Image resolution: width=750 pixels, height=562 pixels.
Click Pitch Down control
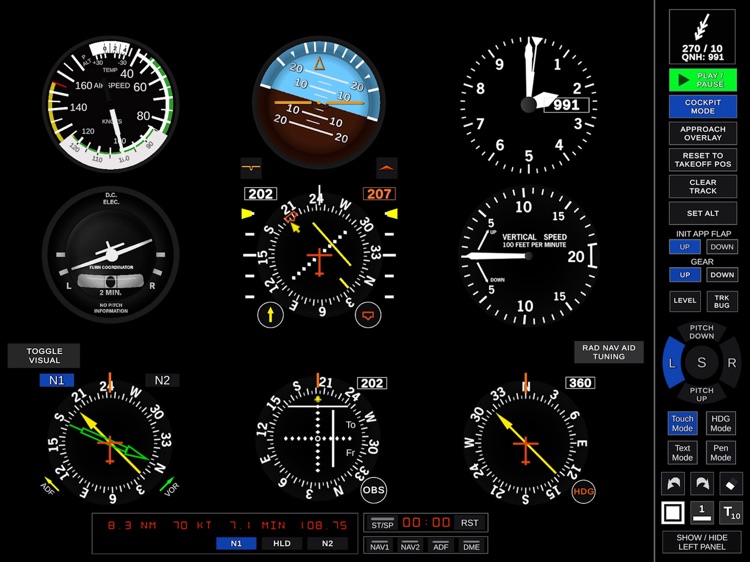pyautogui.click(x=702, y=331)
